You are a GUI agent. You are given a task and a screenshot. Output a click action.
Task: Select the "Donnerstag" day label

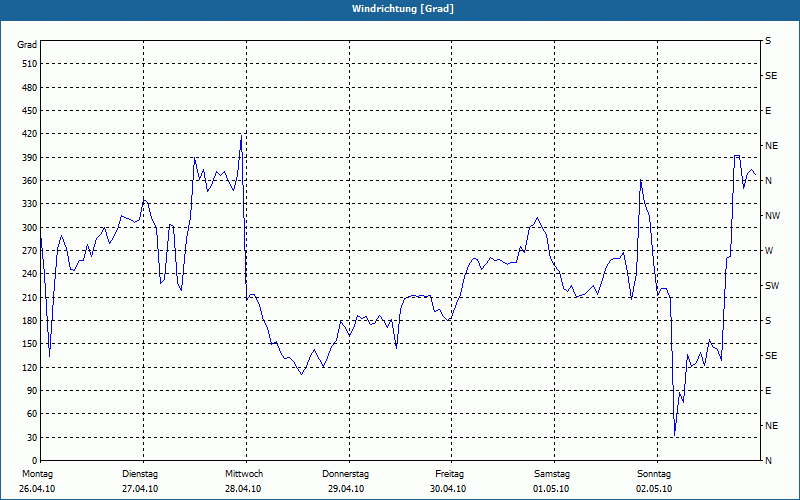(x=345, y=474)
